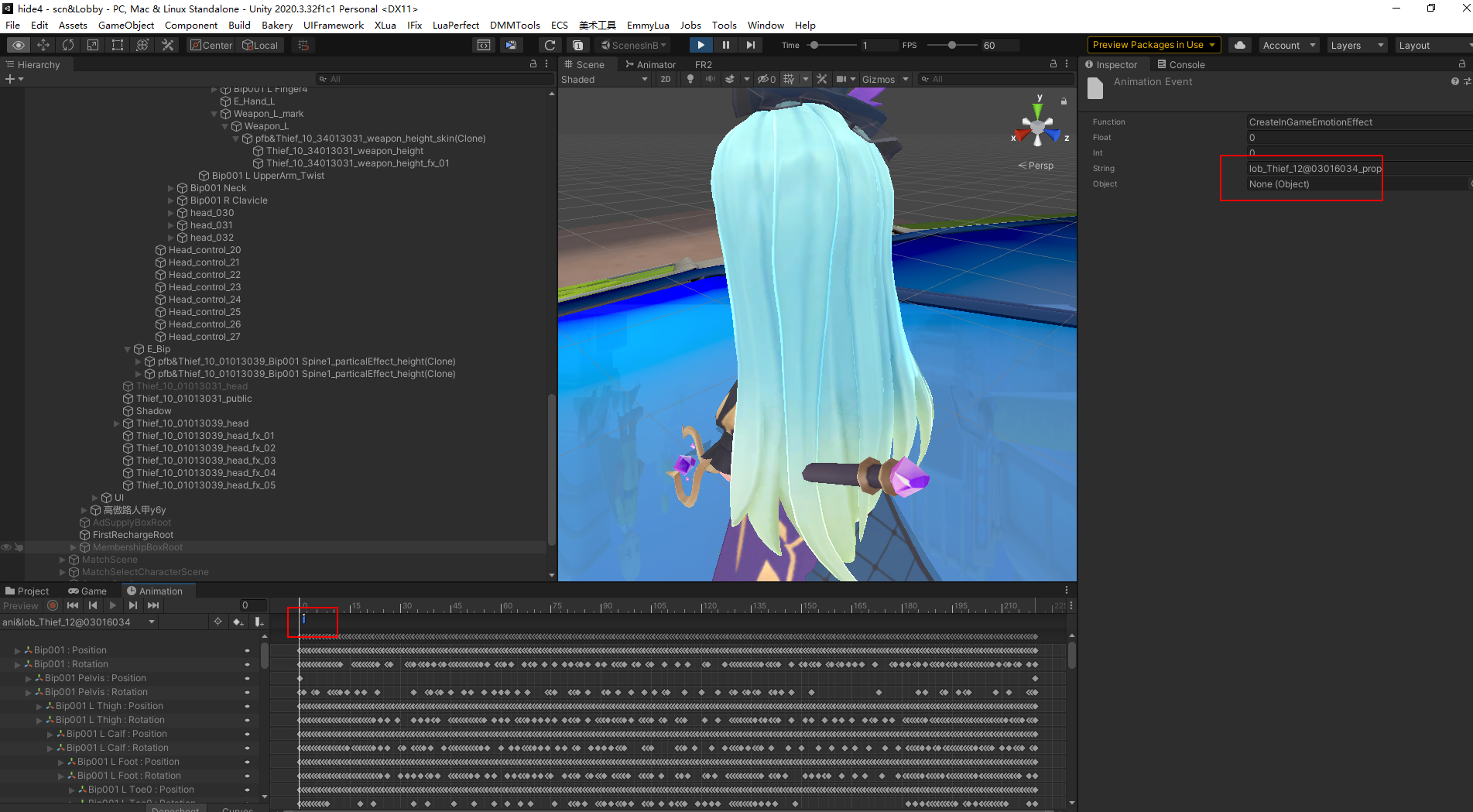Select the Move tool
Viewport: 1473px width, 812px height.
43,45
